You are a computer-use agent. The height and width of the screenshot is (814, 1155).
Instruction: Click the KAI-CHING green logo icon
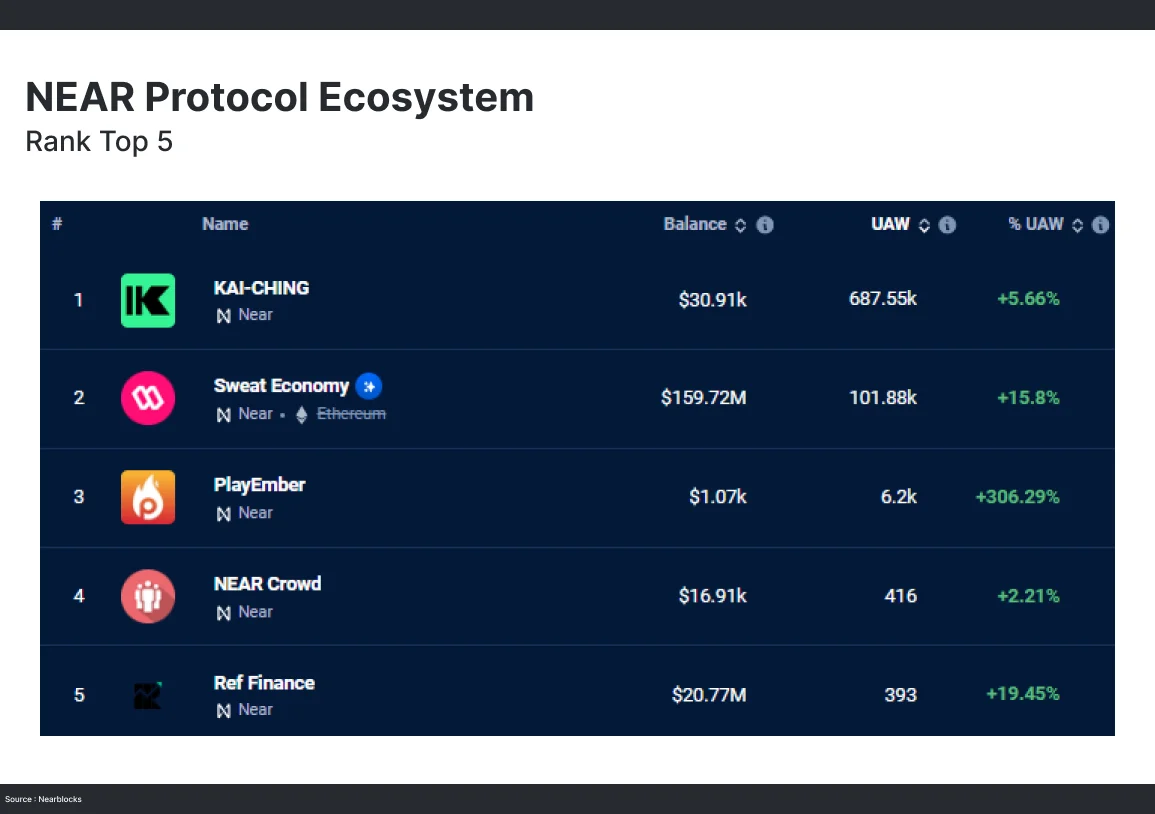click(x=148, y=300)
